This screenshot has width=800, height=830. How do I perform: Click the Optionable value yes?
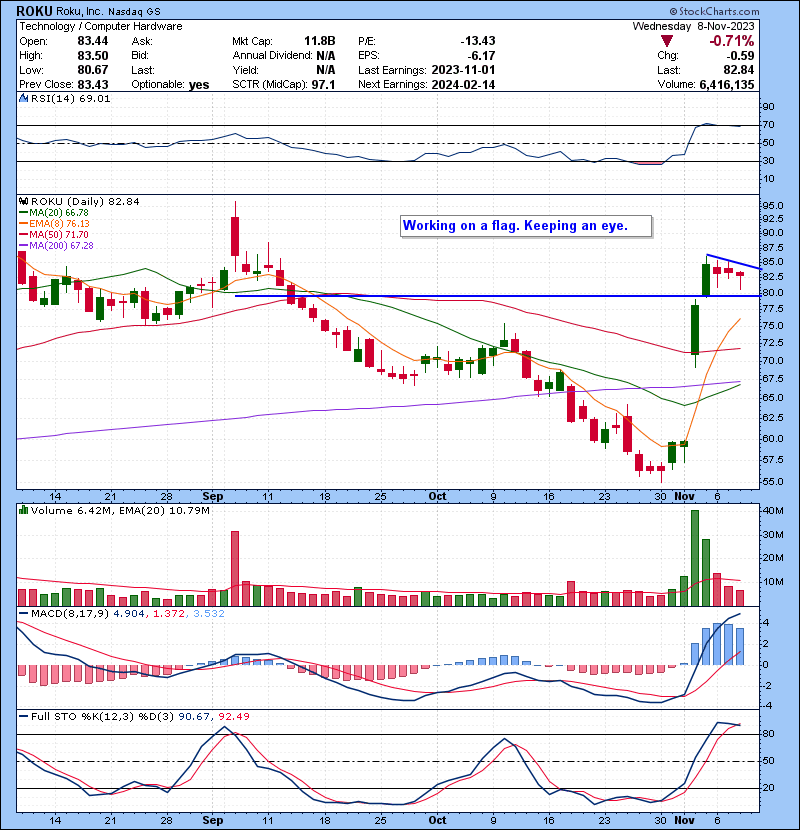pyautogui.click(x=199, y=85)
